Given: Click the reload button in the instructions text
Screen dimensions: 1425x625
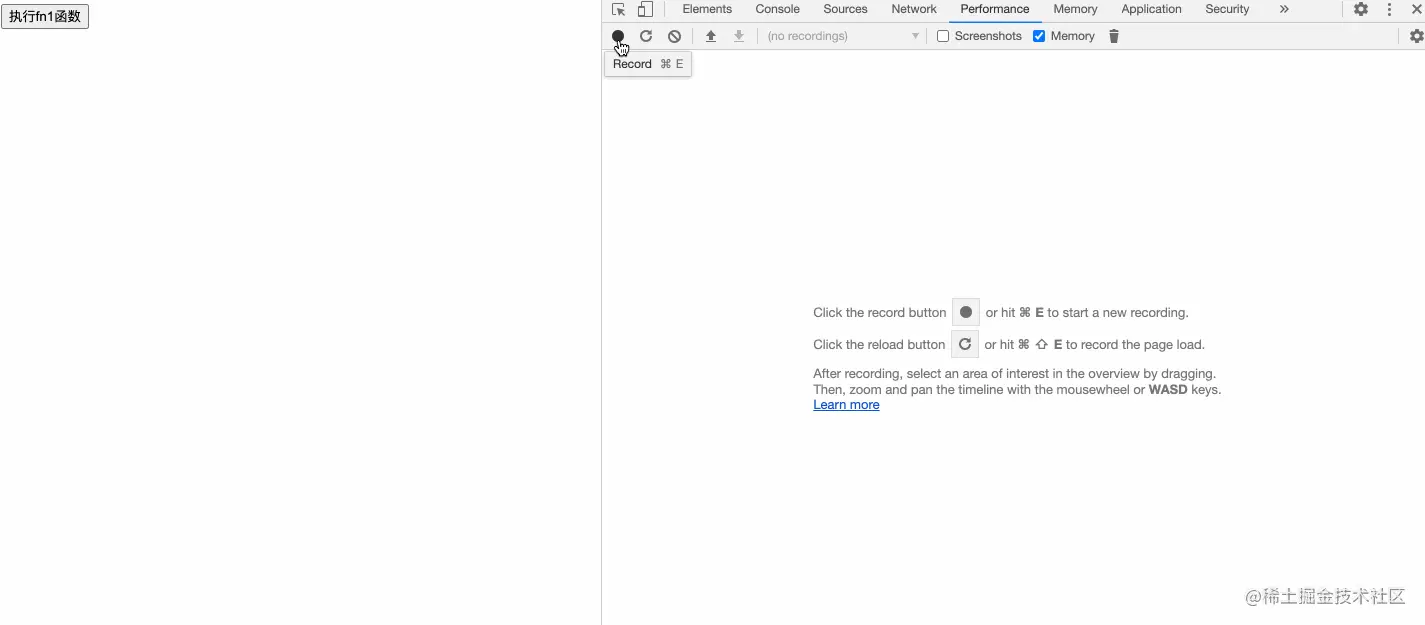Looking at the screenshot, I should 965,344.
